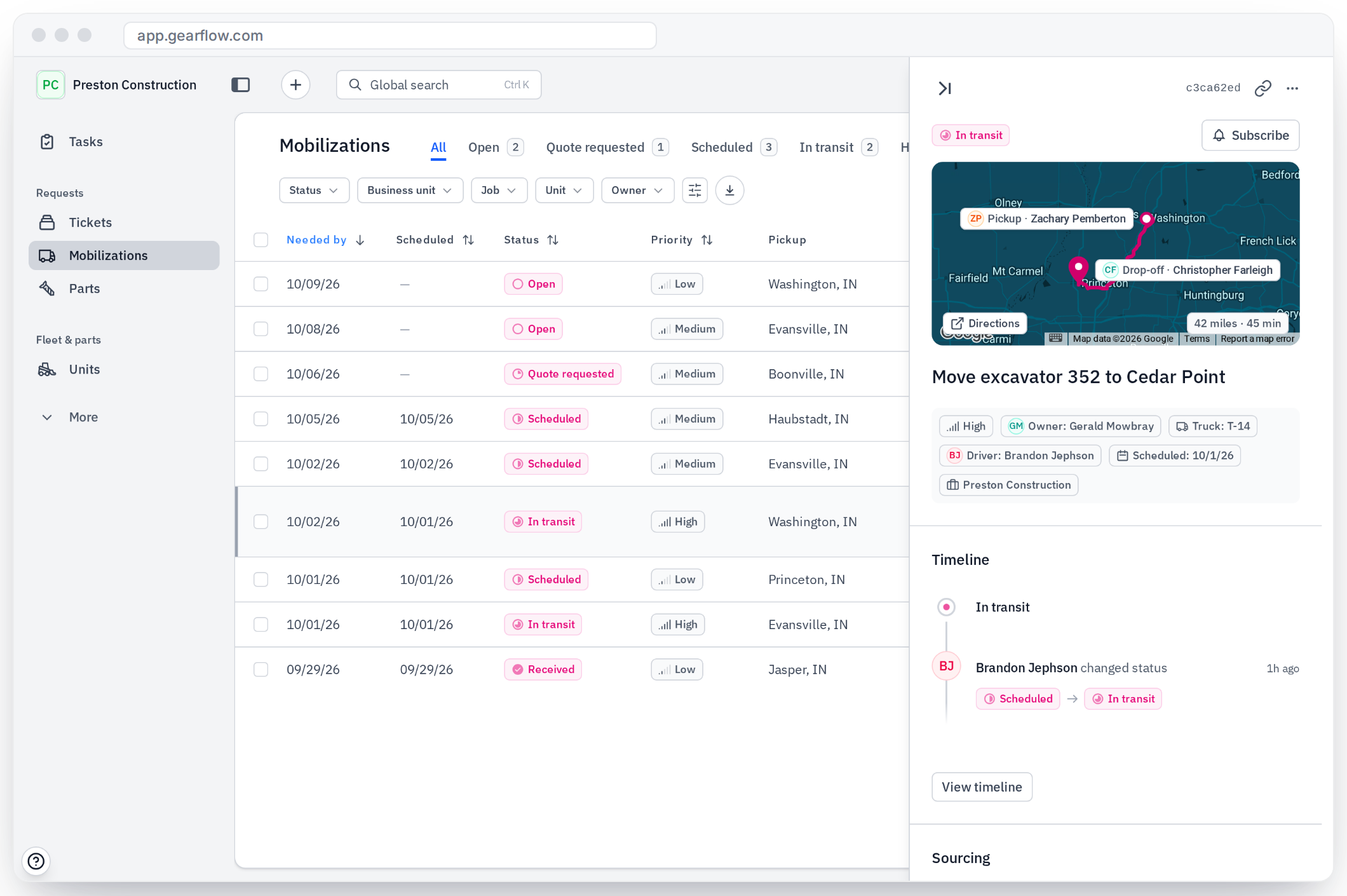Open Mobilizations in the sidebar
This screenshot has width=1347, height=896.
(x=124, y=255)
